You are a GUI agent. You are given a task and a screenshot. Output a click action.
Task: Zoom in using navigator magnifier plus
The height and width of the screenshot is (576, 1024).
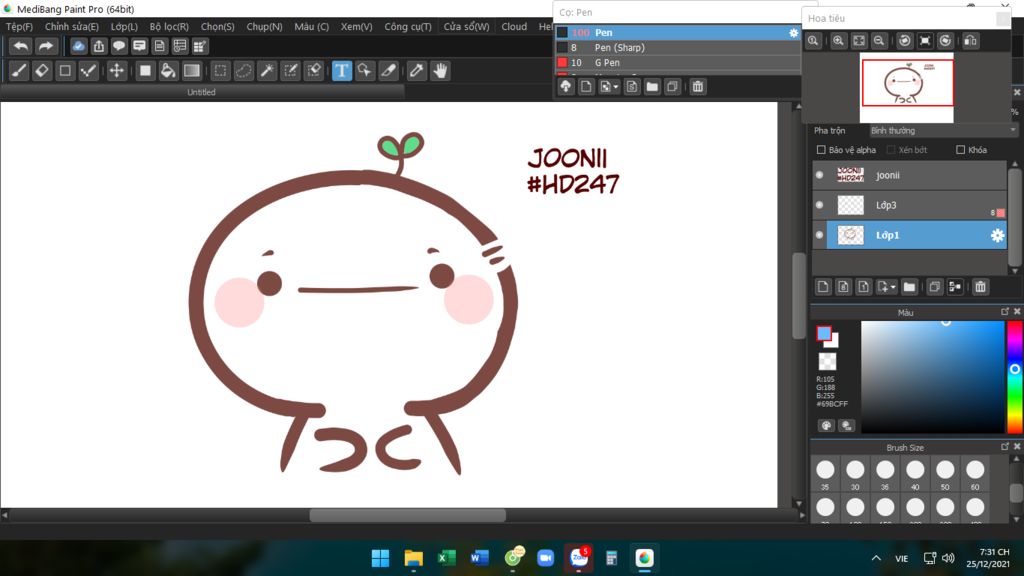click(839, 40)
